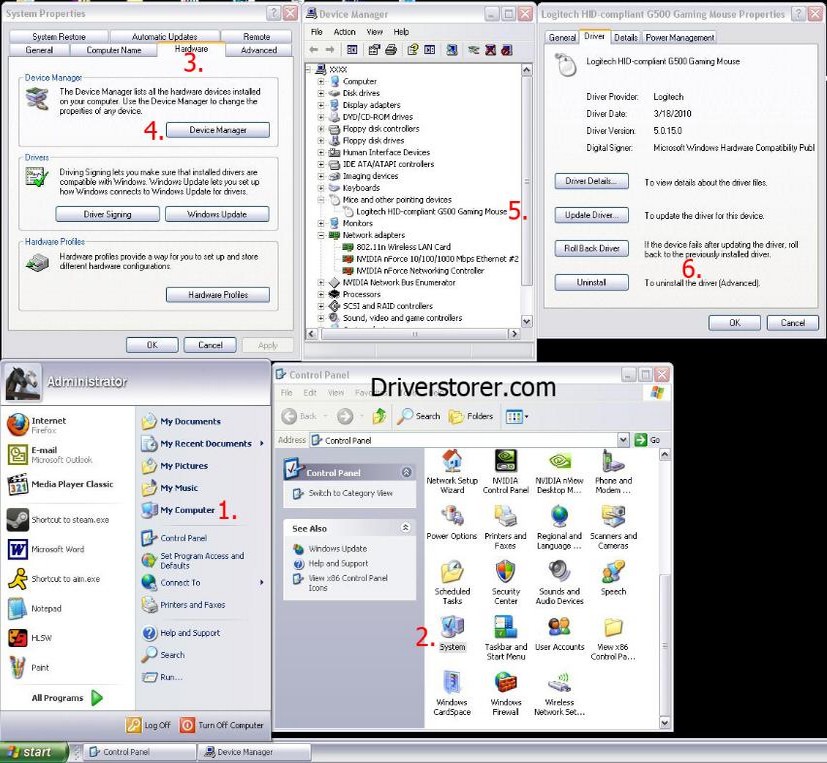Click the Go button beside address bar
Image resolution: width=827 pixels, height=763 pixels.
[647, 440]
